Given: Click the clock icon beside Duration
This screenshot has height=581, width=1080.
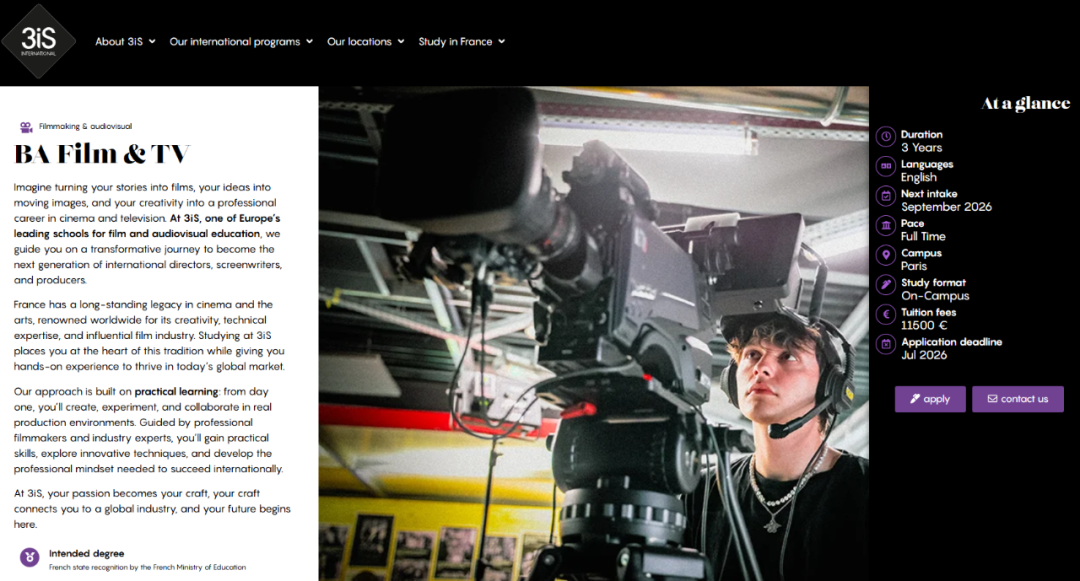Looking at the screenshot, I should 885,136.
